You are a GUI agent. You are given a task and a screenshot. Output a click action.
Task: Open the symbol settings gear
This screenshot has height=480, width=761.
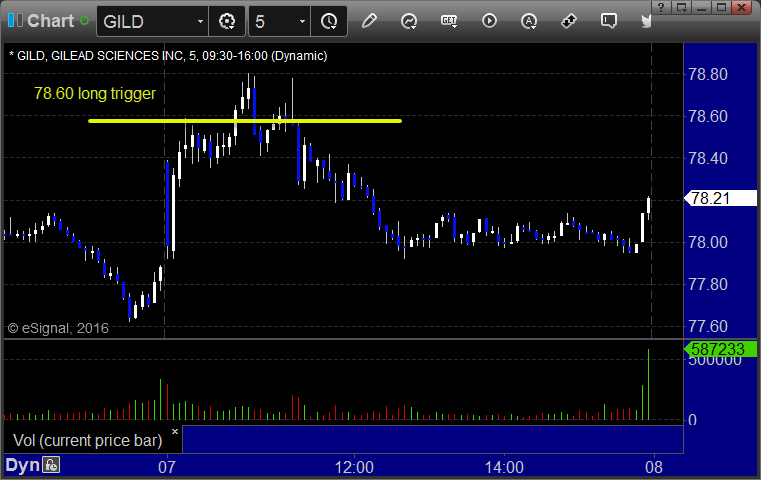coord(227,21)
